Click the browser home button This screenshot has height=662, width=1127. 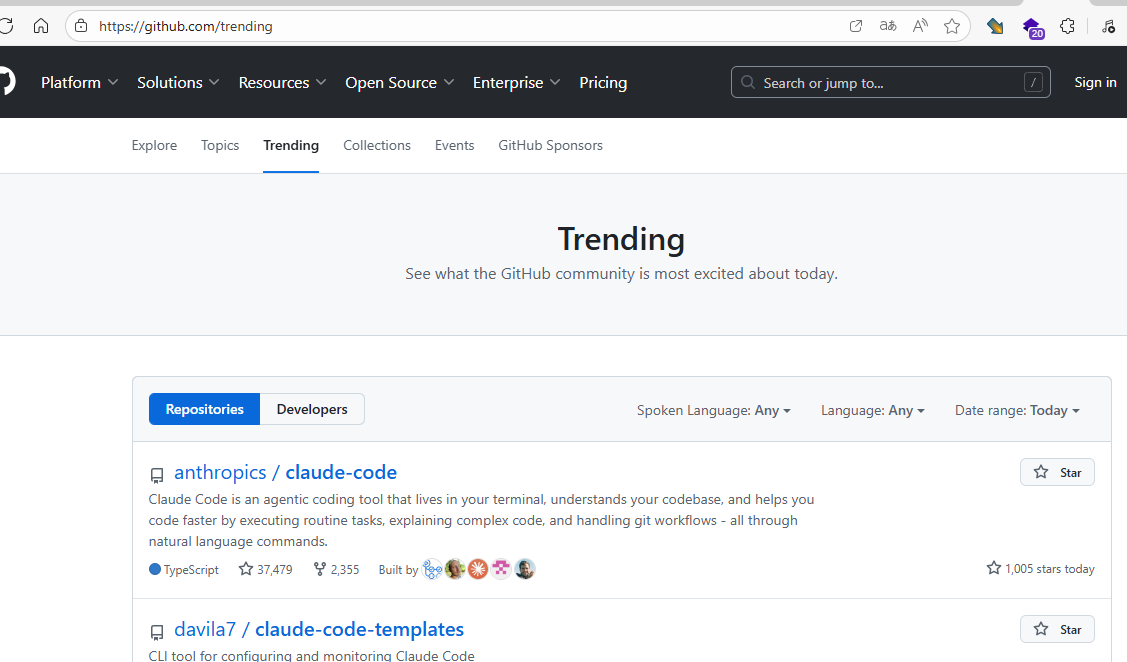(41, 26)
